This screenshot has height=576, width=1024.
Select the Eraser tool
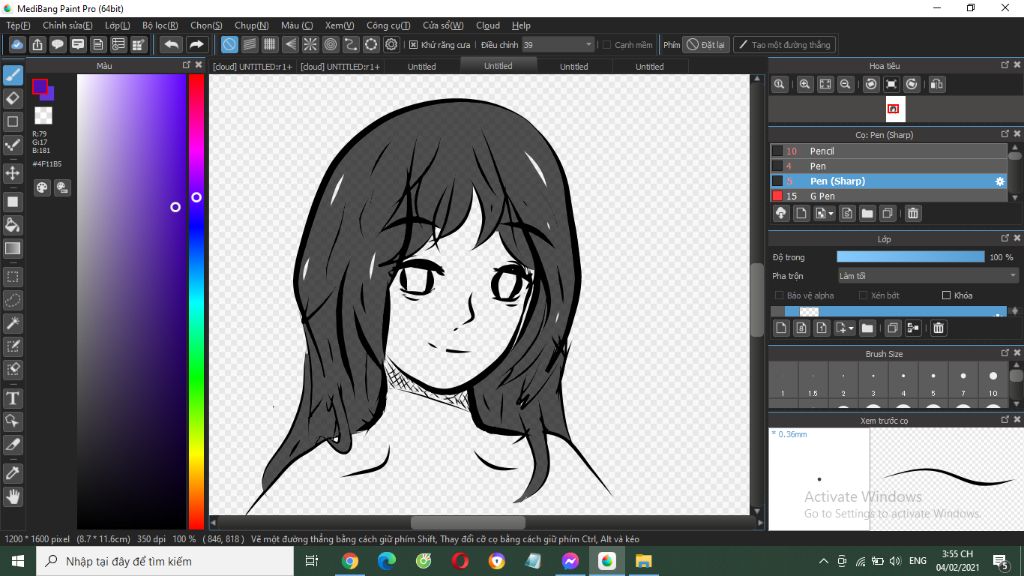coord(12,99)
